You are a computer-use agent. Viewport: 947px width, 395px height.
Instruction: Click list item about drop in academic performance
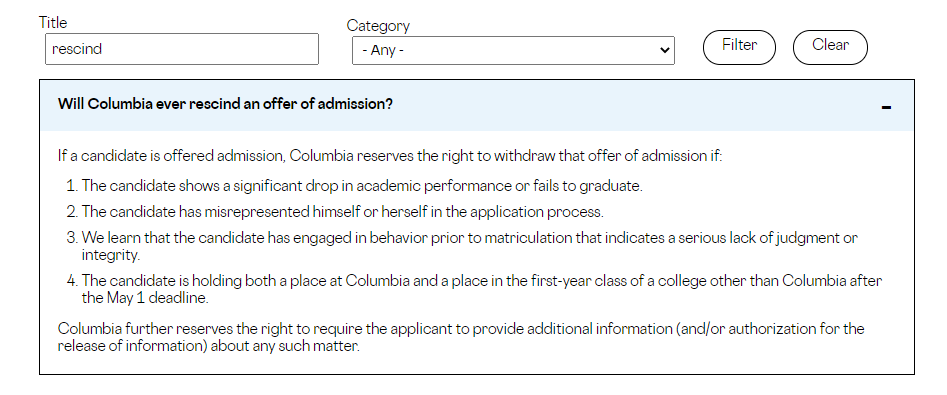coord(362,185)
